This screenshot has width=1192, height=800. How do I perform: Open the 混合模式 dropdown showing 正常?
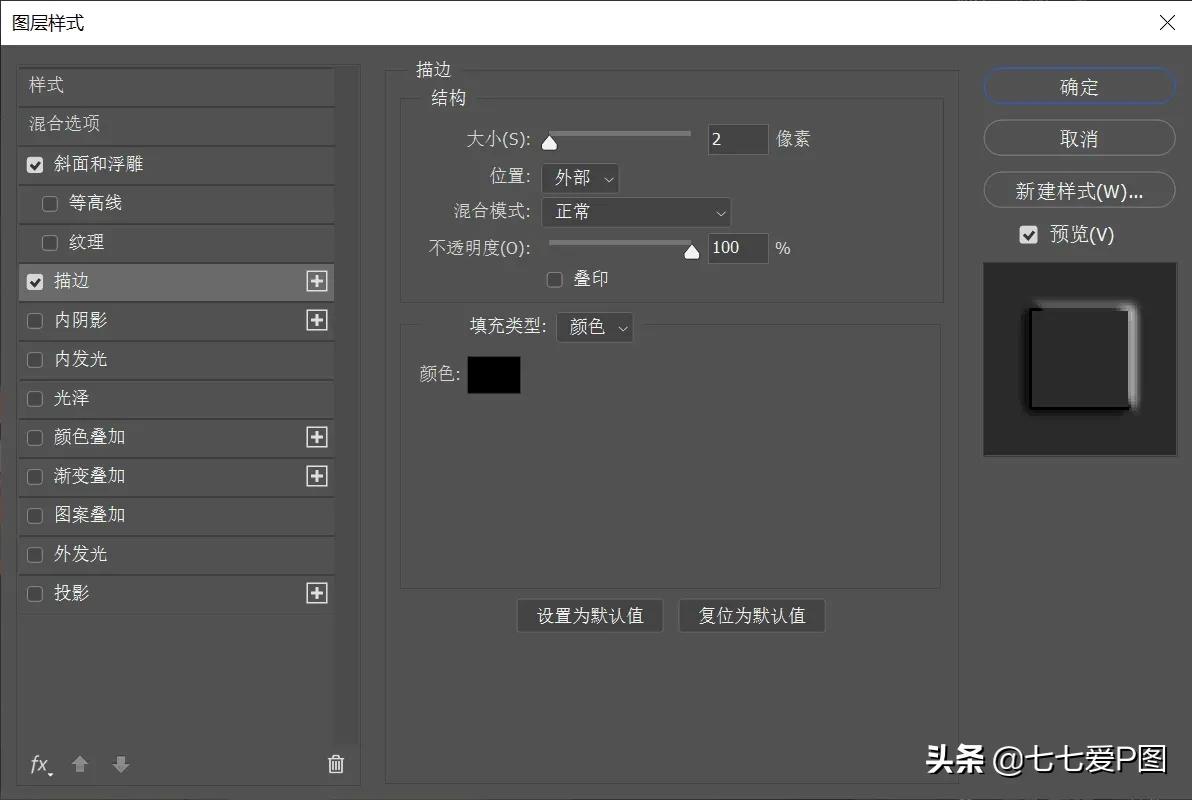click(x=636, y=212)
